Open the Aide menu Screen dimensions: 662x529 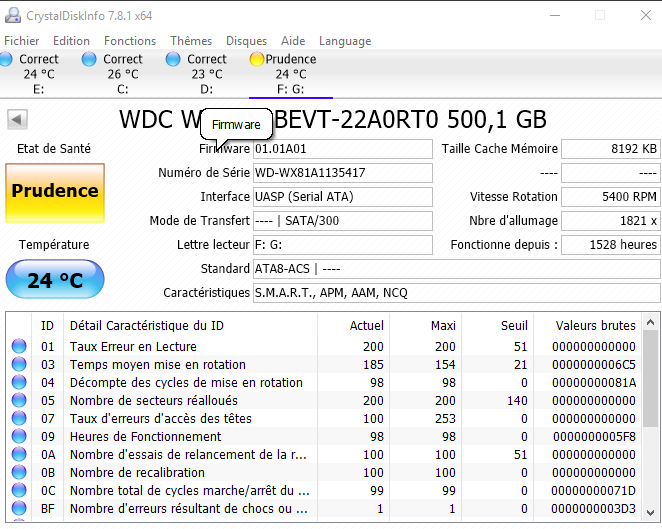point(293,41)
